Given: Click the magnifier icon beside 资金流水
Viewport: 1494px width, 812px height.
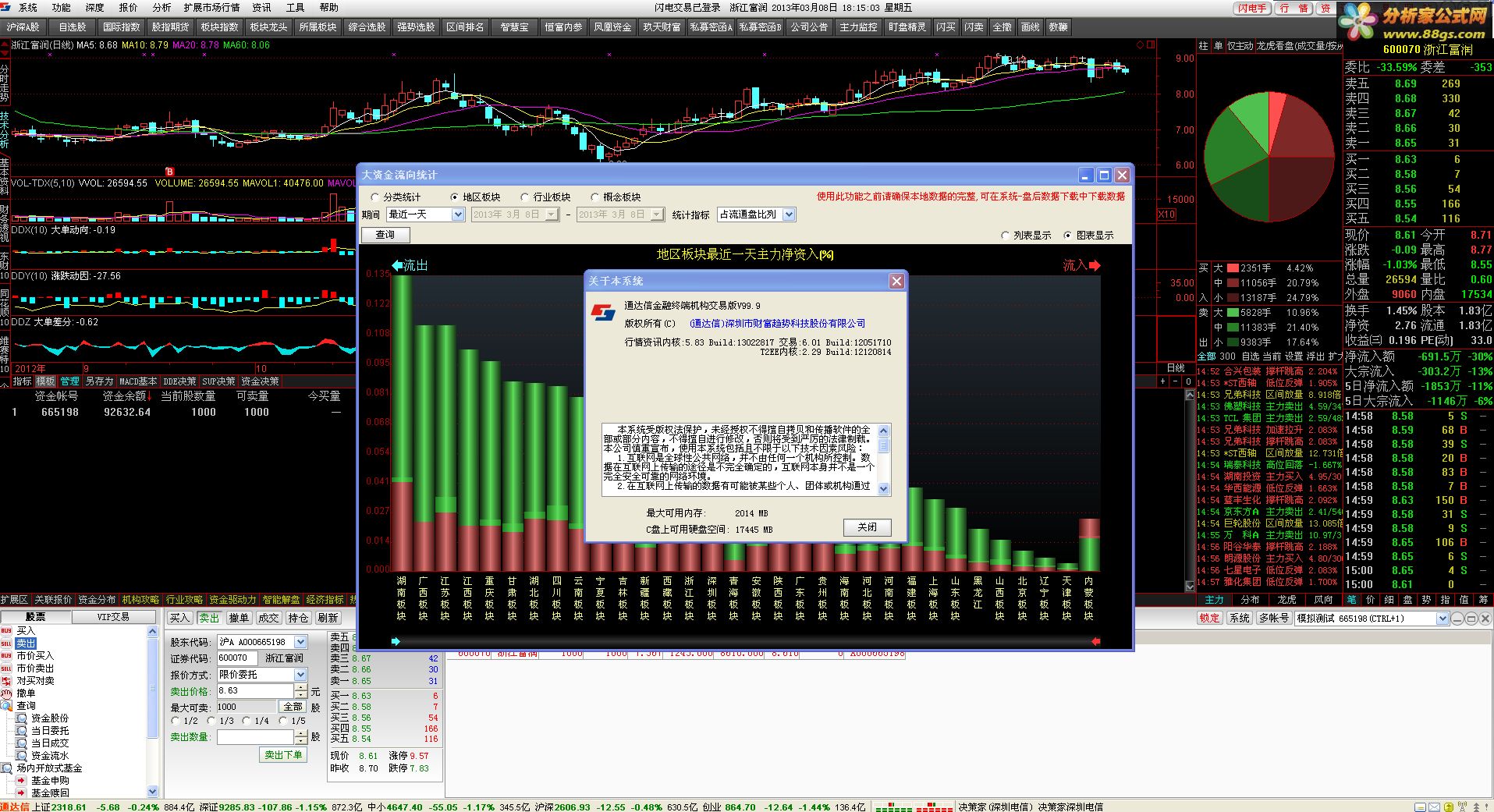Looking at the screenshot, I should click(21, 756).
